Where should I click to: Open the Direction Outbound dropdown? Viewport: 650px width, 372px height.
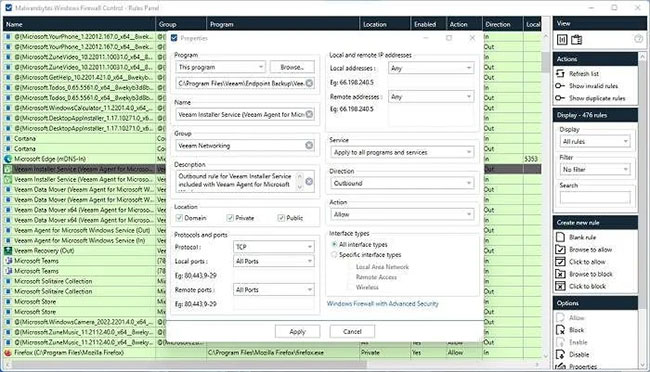tap(402, 183)
